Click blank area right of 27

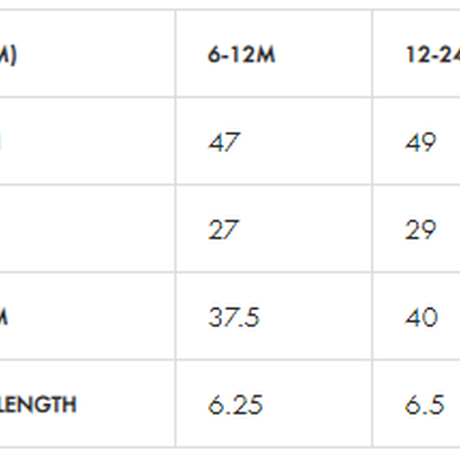[305, 230]
